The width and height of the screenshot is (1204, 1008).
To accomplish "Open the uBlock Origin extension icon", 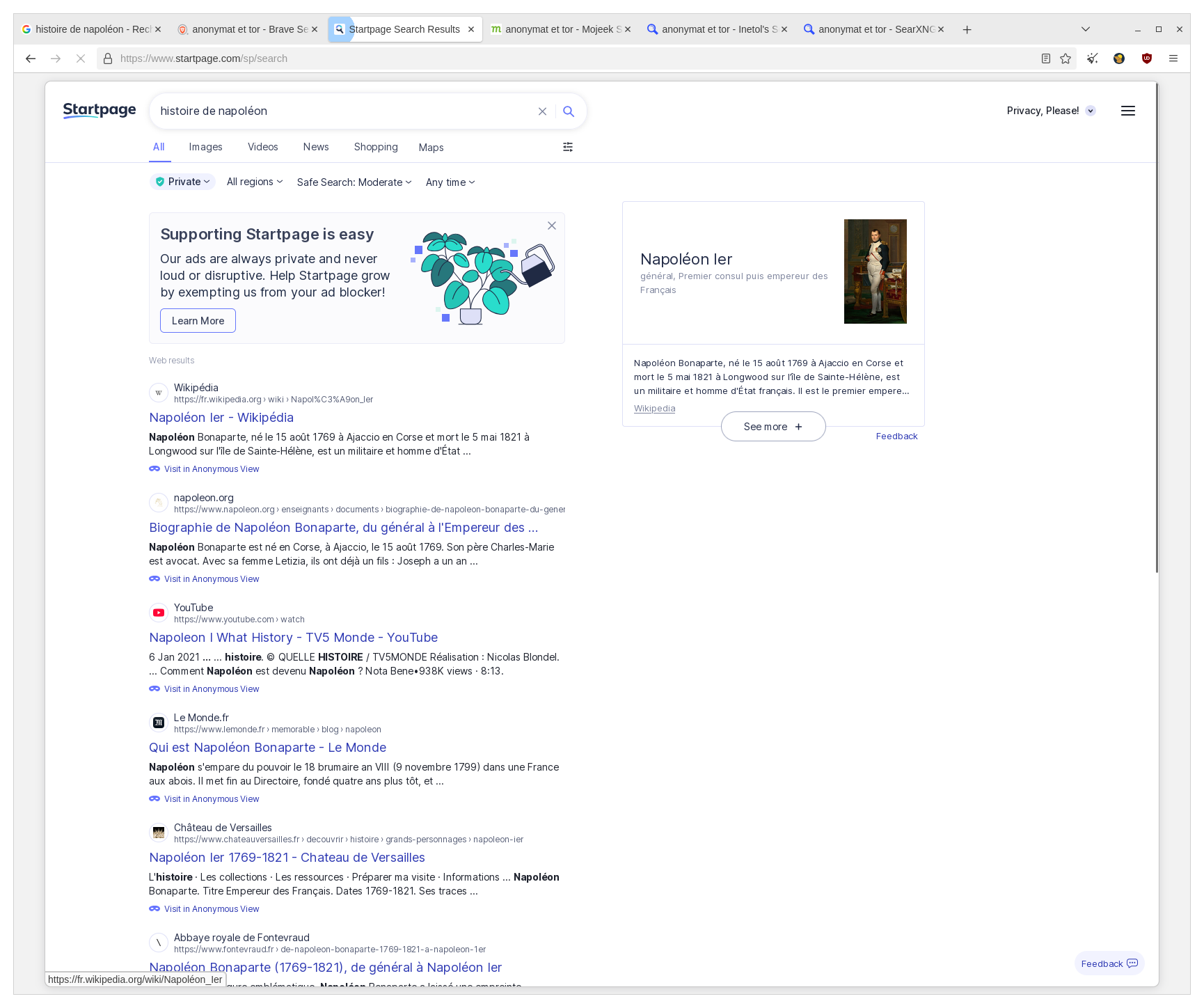I will tap(1146, 58).
